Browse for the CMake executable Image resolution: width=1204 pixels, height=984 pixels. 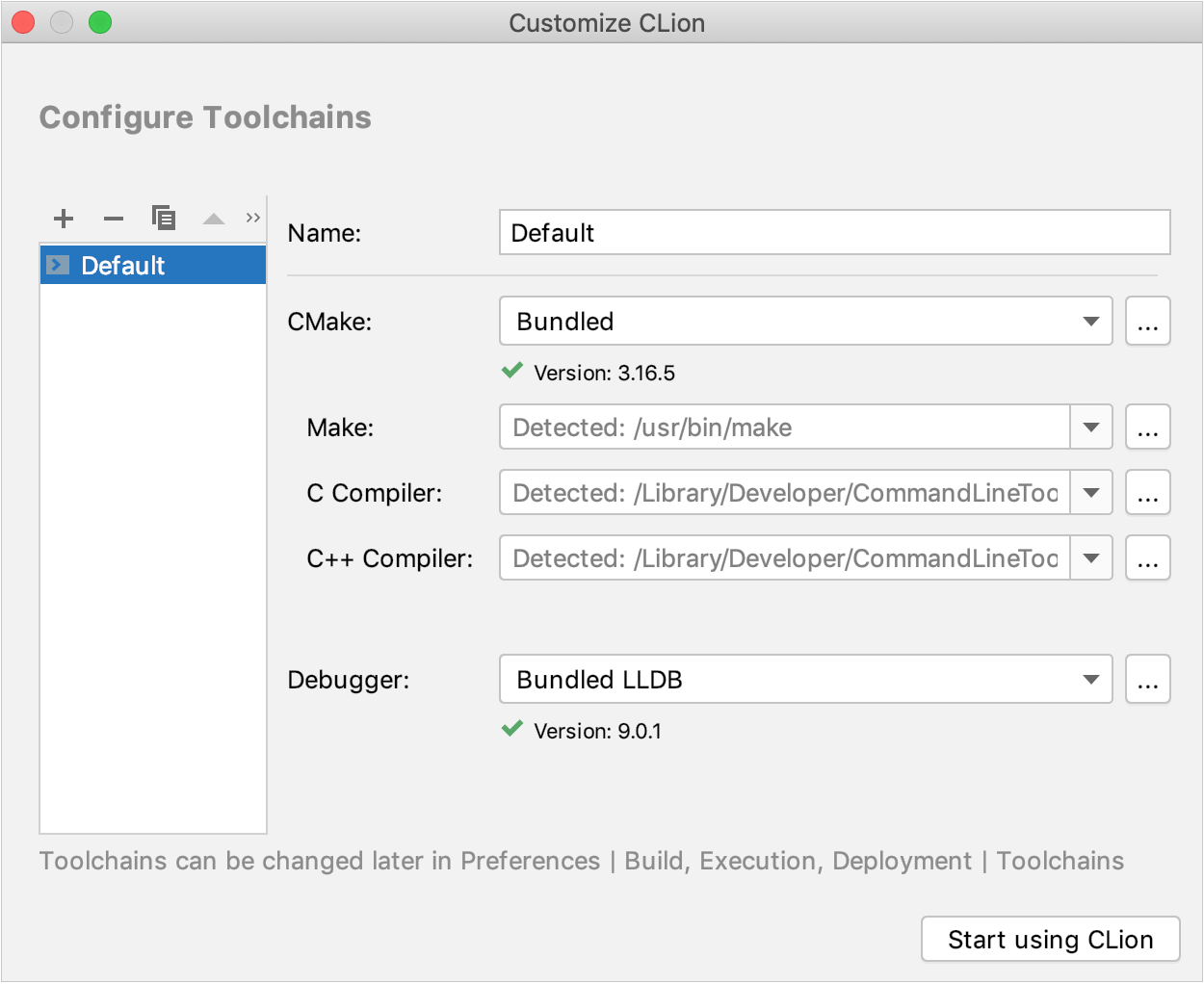tap(1148, 321)
